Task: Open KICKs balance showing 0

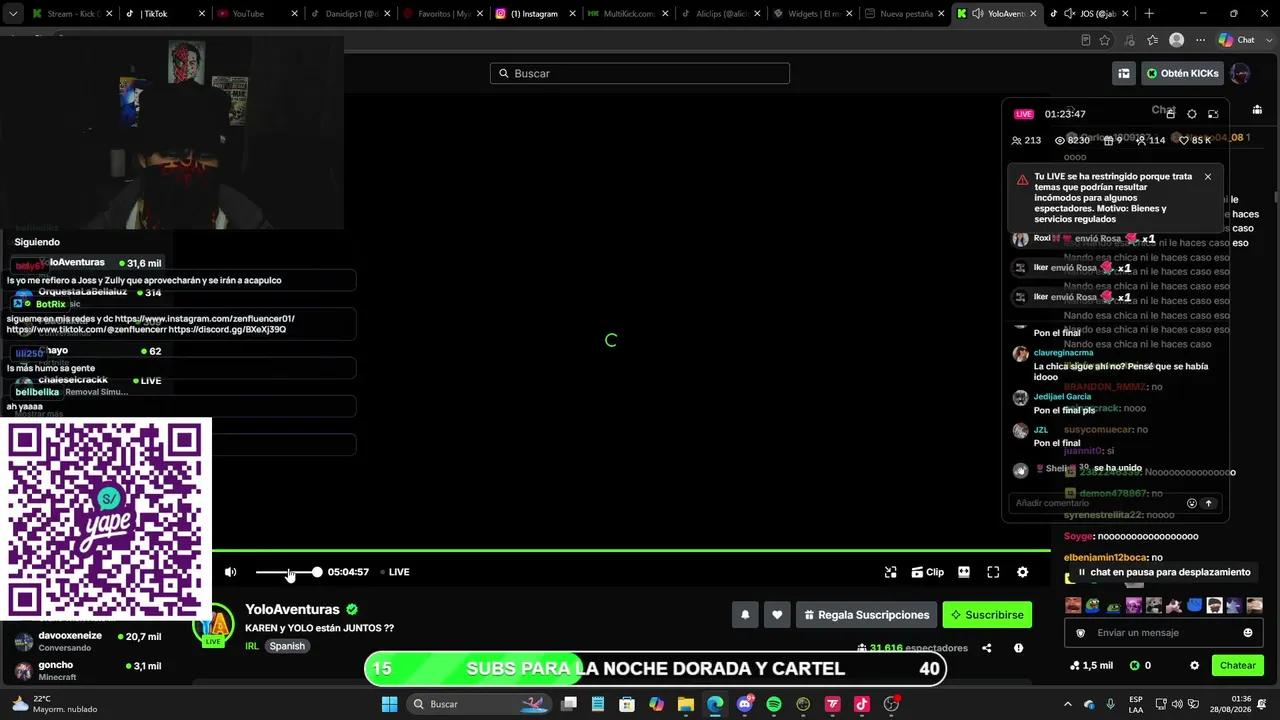Action: tap(1140, 665)
